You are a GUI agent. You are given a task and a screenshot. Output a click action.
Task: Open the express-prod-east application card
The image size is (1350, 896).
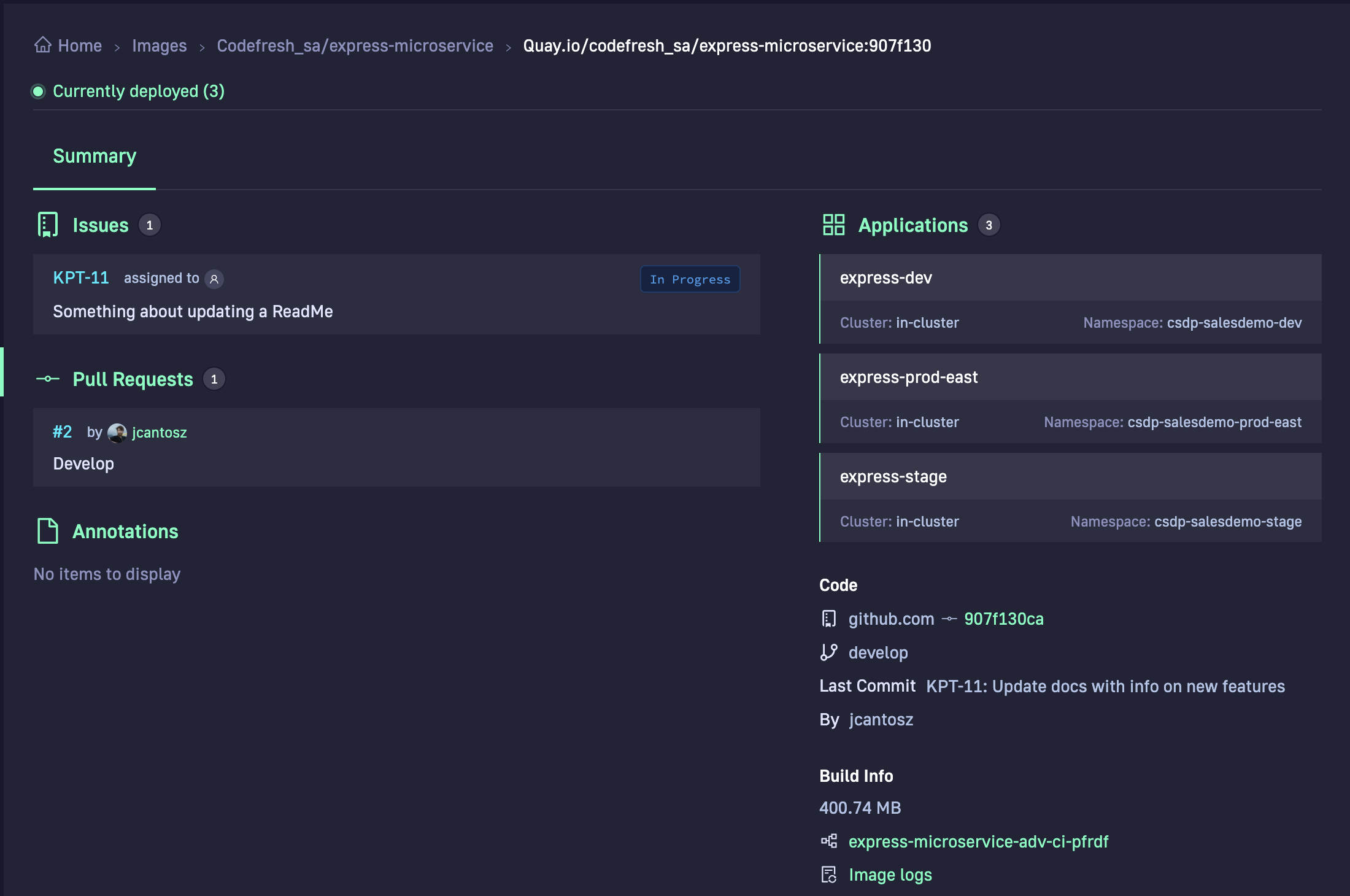click(x=908, y=377)
